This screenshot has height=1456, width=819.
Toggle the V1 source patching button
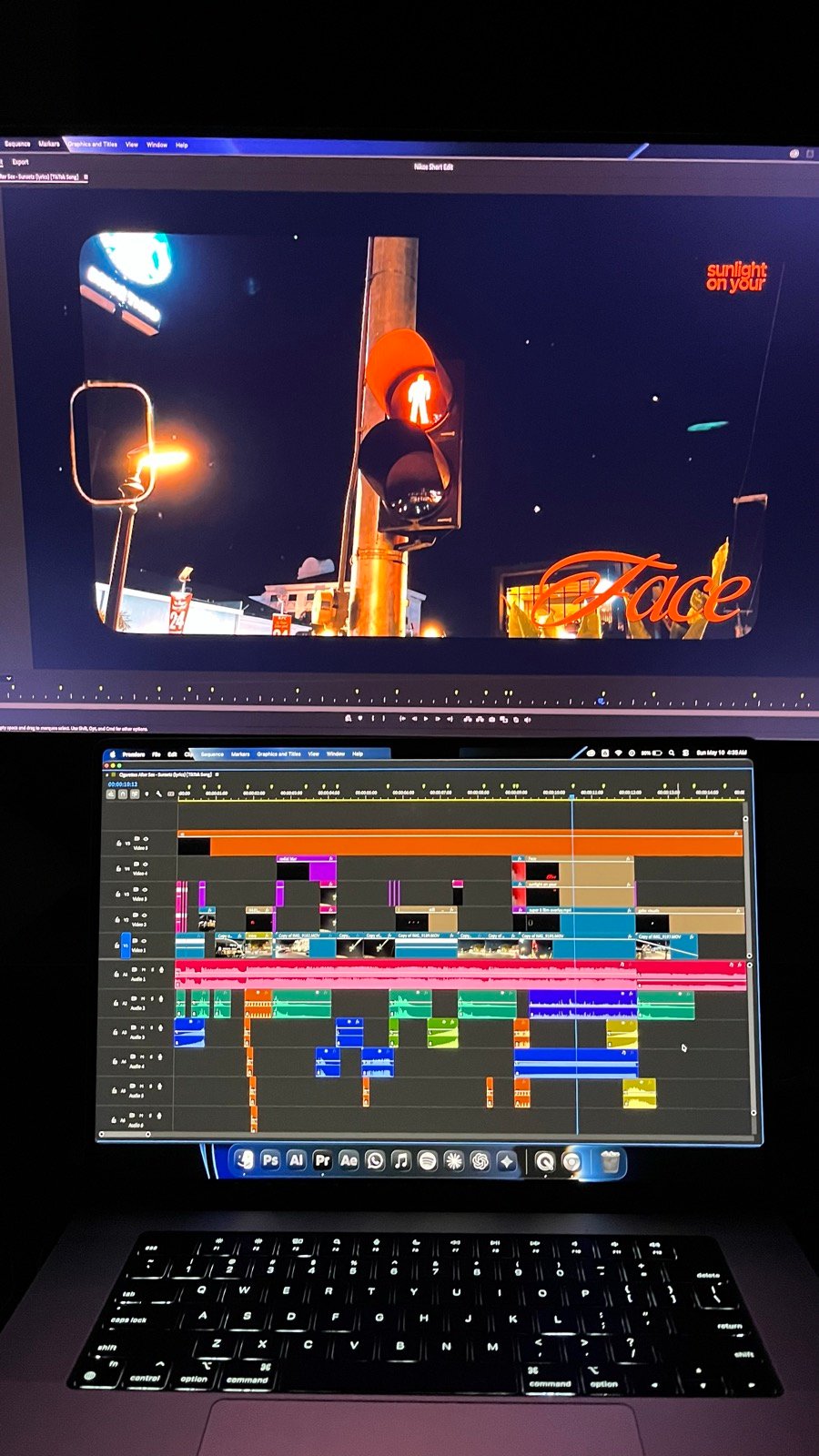[126, 945]
